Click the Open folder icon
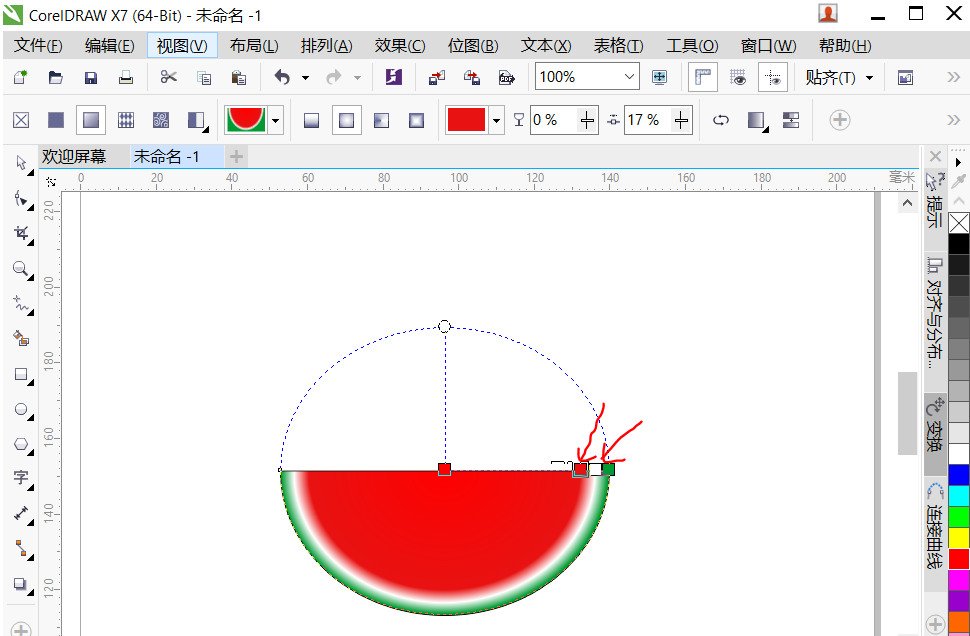 point(56,77)
